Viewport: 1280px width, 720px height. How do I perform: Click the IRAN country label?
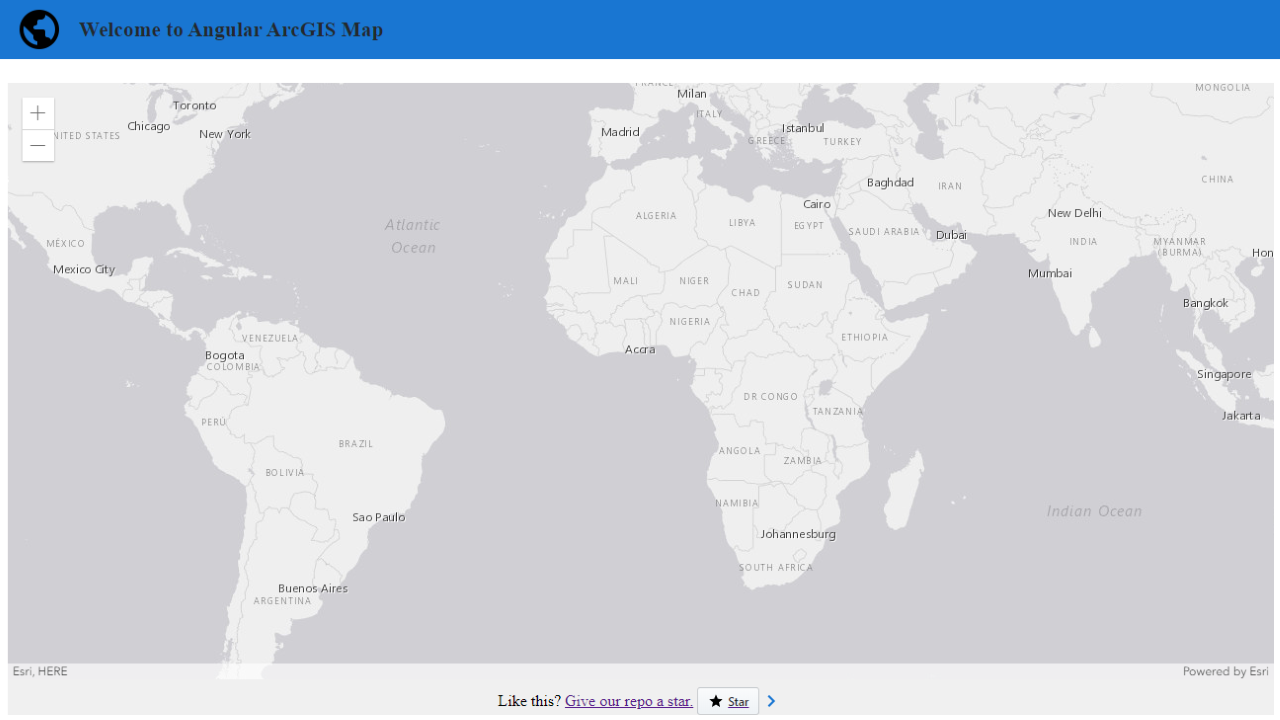[x=950, y=187]
